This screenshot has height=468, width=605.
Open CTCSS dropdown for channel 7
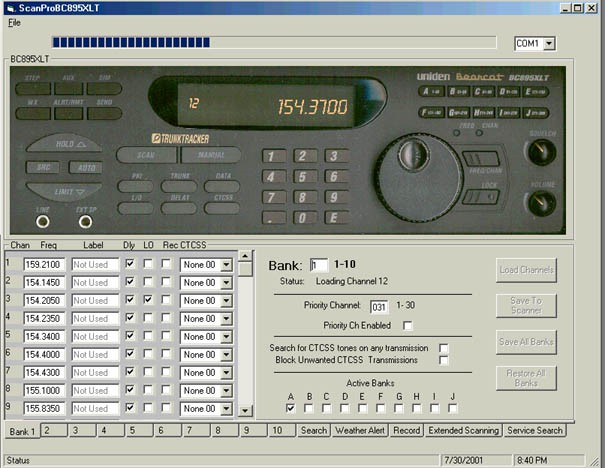coord(226,373)
